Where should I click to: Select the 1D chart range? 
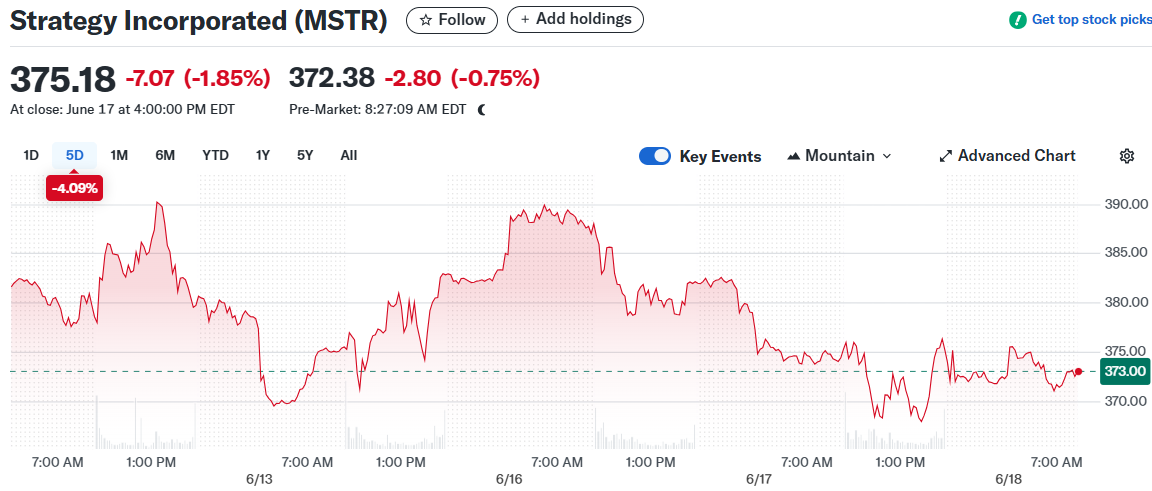31,156
